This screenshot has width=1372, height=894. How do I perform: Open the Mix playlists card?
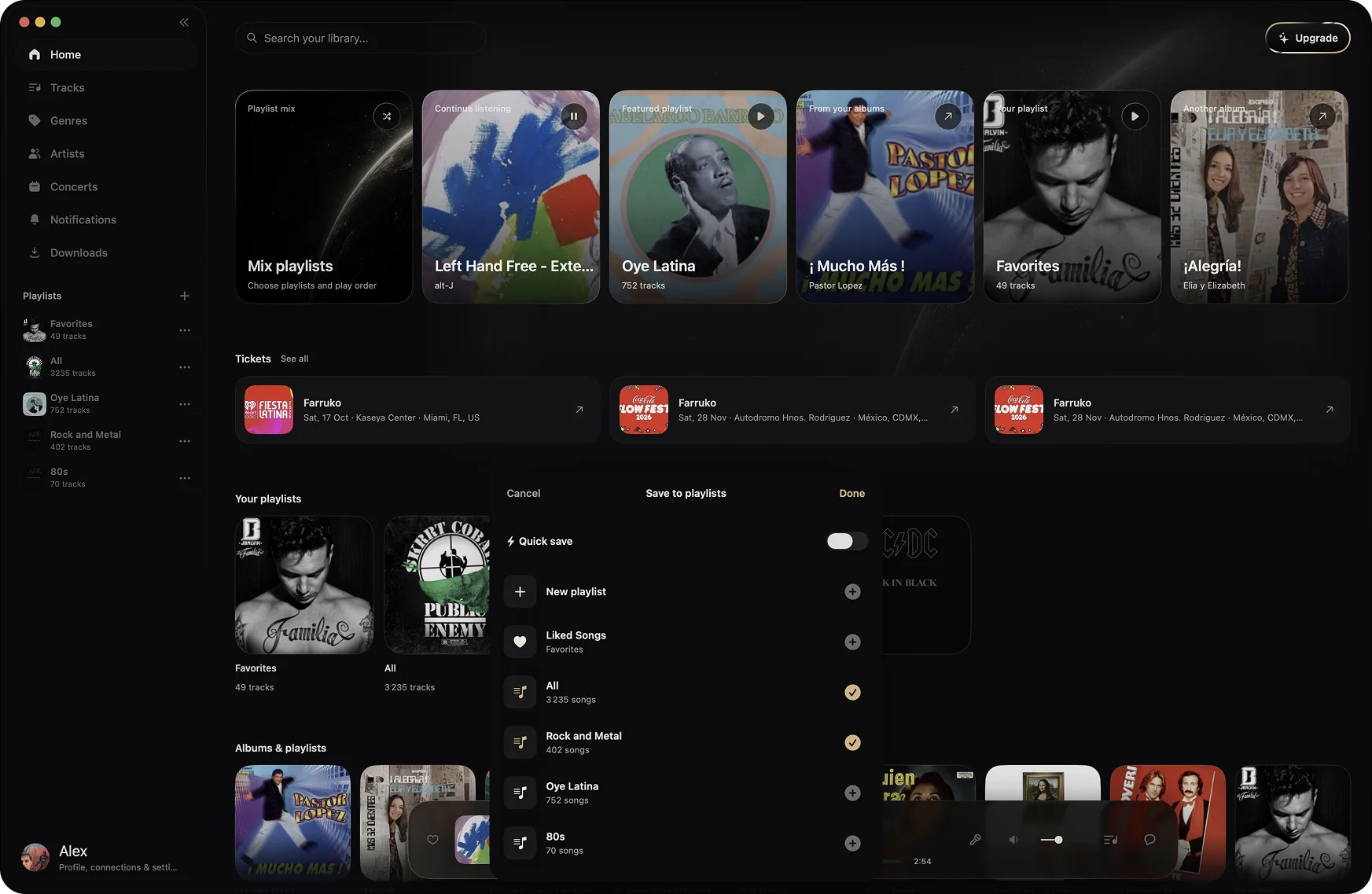(x=324, y=197)
